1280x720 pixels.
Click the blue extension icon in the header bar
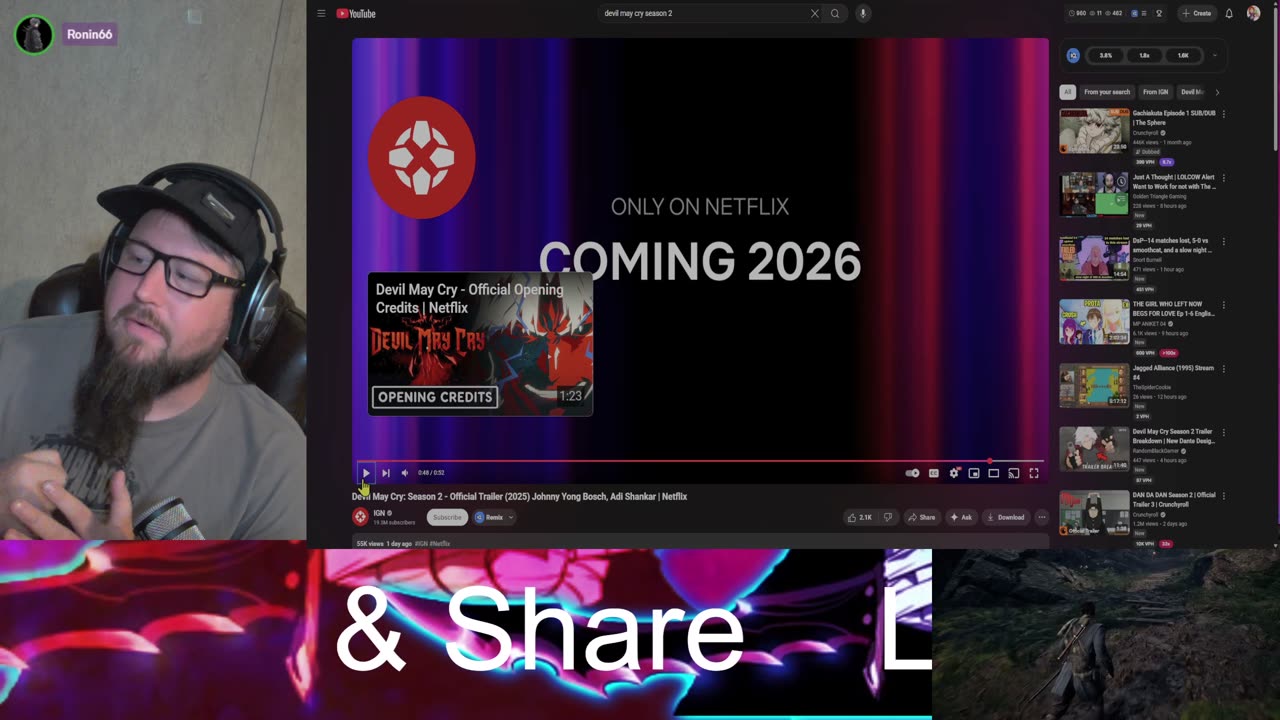point(1134,13)
